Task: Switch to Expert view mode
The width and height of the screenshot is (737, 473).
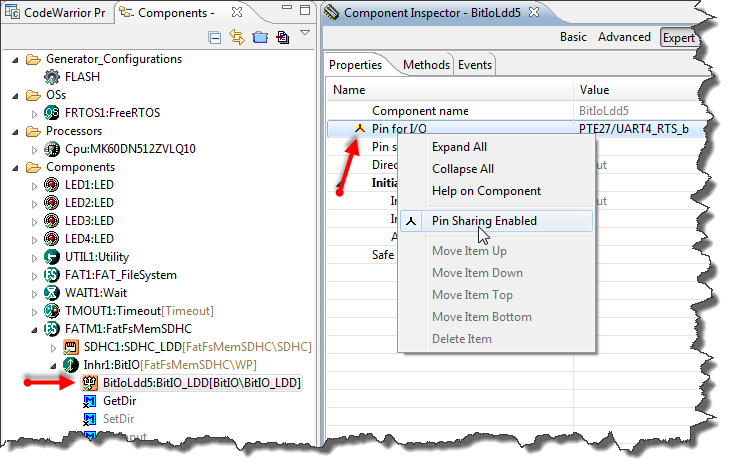Action: [x=678, y=38]
